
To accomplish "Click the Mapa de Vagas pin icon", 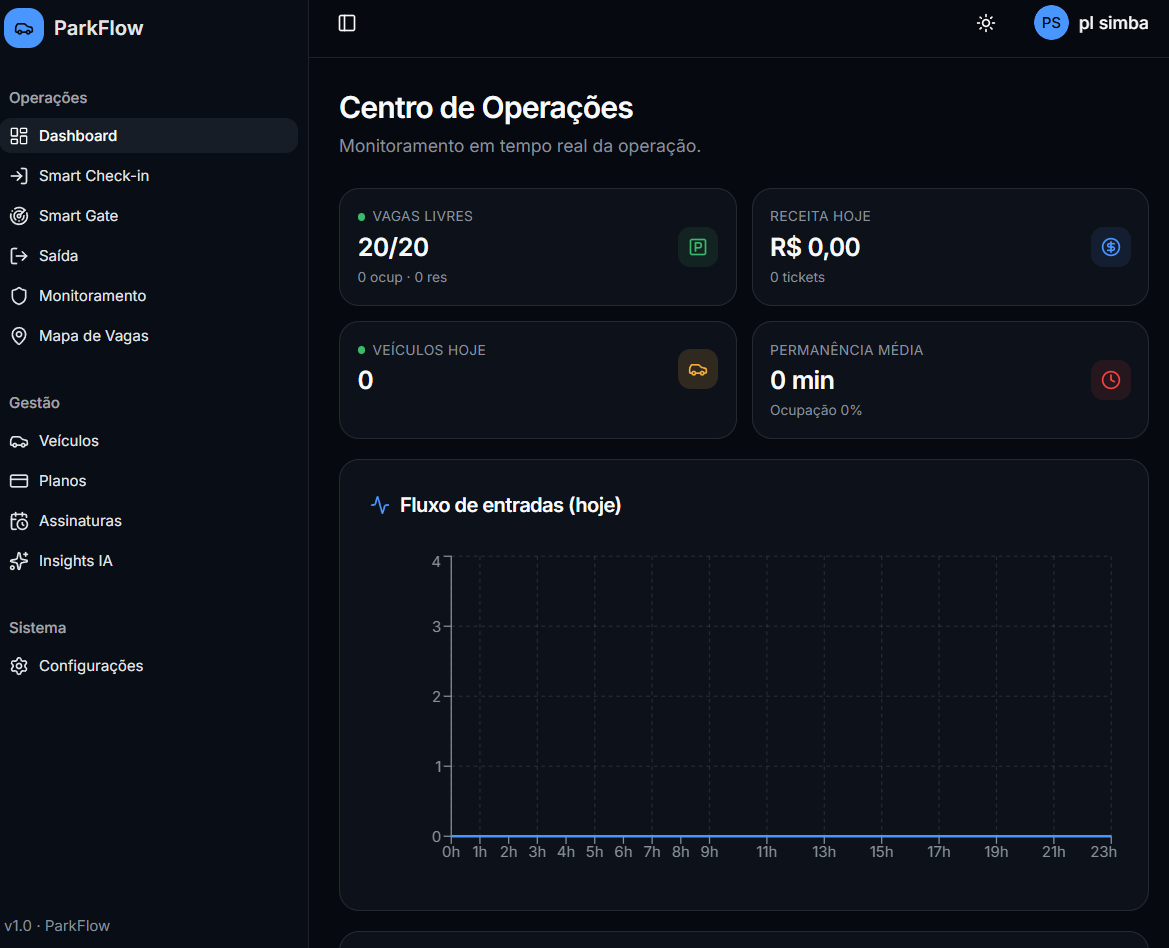I will click(x=19, y=336).
